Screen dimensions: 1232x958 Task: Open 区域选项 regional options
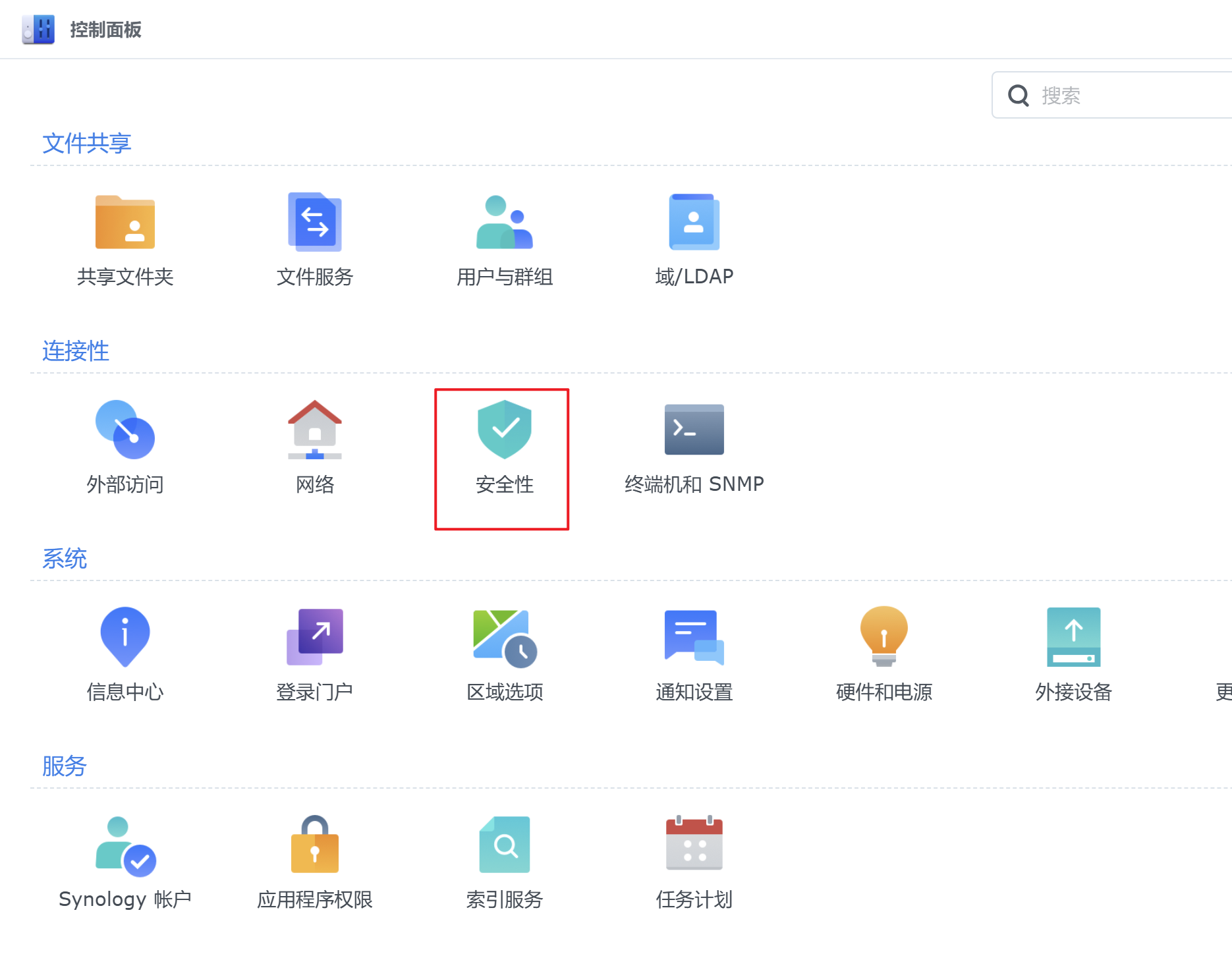[x=505, y=637]
